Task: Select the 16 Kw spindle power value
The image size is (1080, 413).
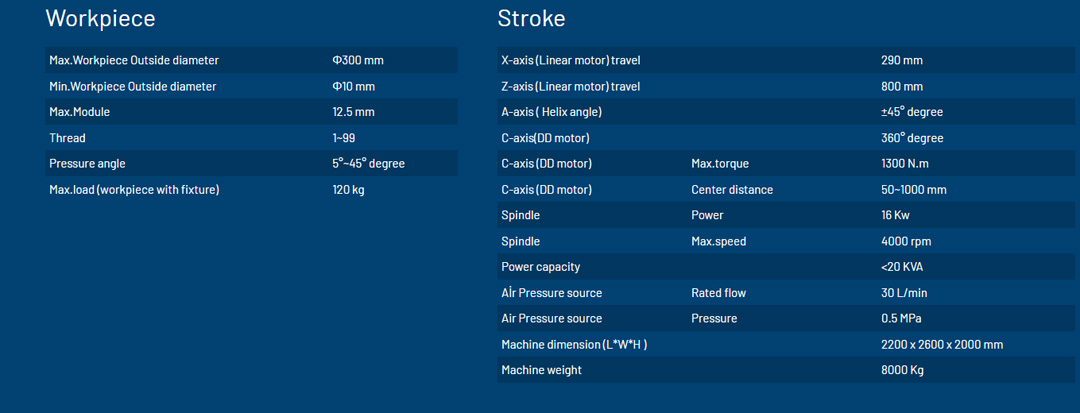Action: pos(895,215)
